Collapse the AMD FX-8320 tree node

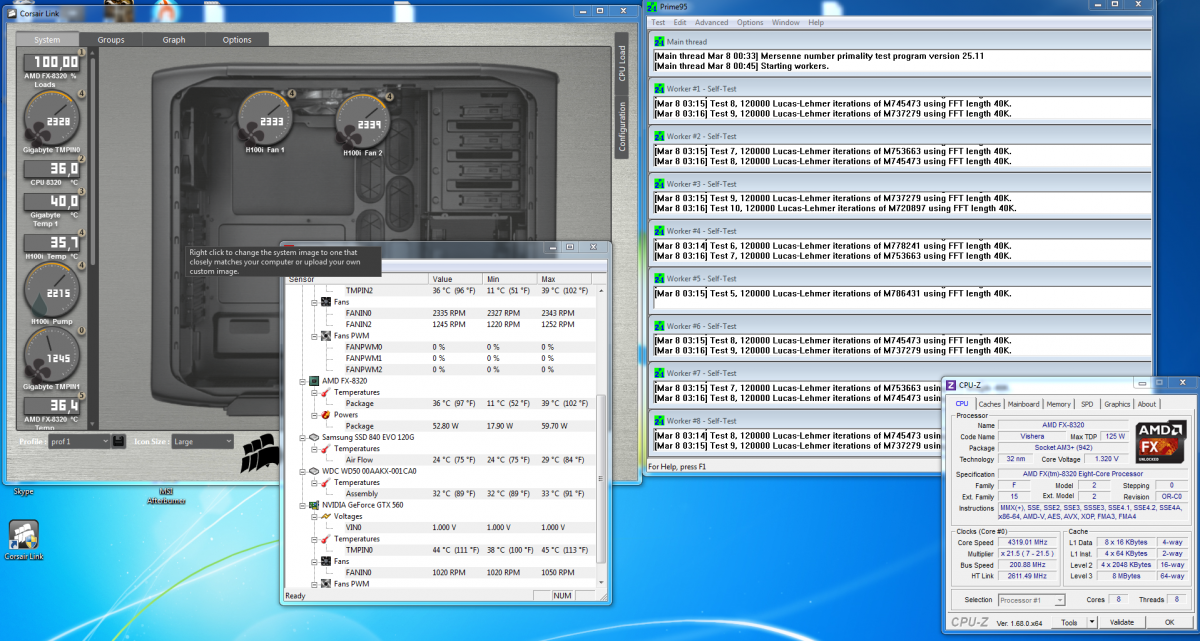point(301,381)
